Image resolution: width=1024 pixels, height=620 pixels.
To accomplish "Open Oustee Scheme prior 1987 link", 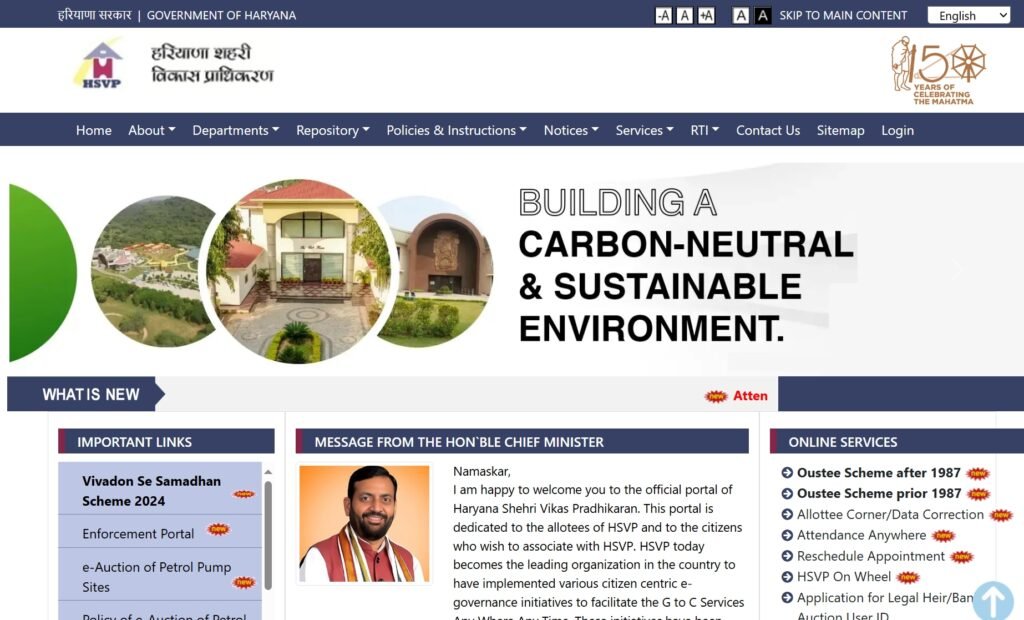I will [x=879, y=494].
